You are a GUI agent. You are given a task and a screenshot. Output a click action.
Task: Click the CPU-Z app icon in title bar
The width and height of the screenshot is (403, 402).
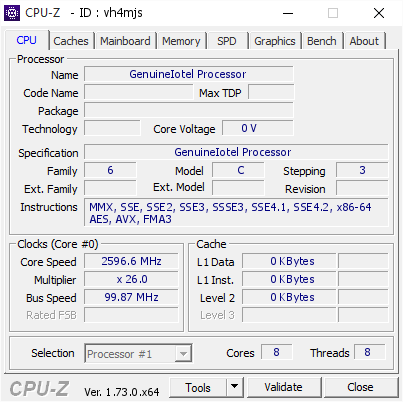coord(12,13)
